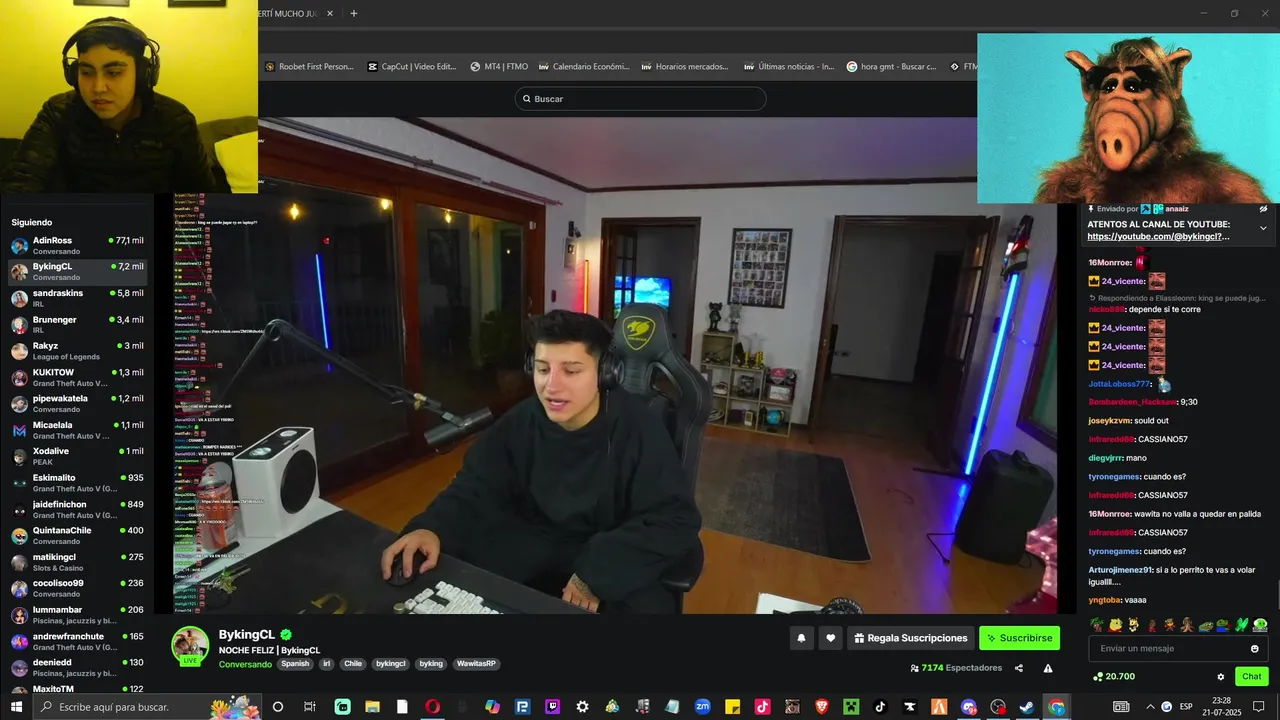This screenshot has width=1280, height=720.
Task: Open the emoji picker in chat input
Action: pyautogui.click(x=1255, y=648)
